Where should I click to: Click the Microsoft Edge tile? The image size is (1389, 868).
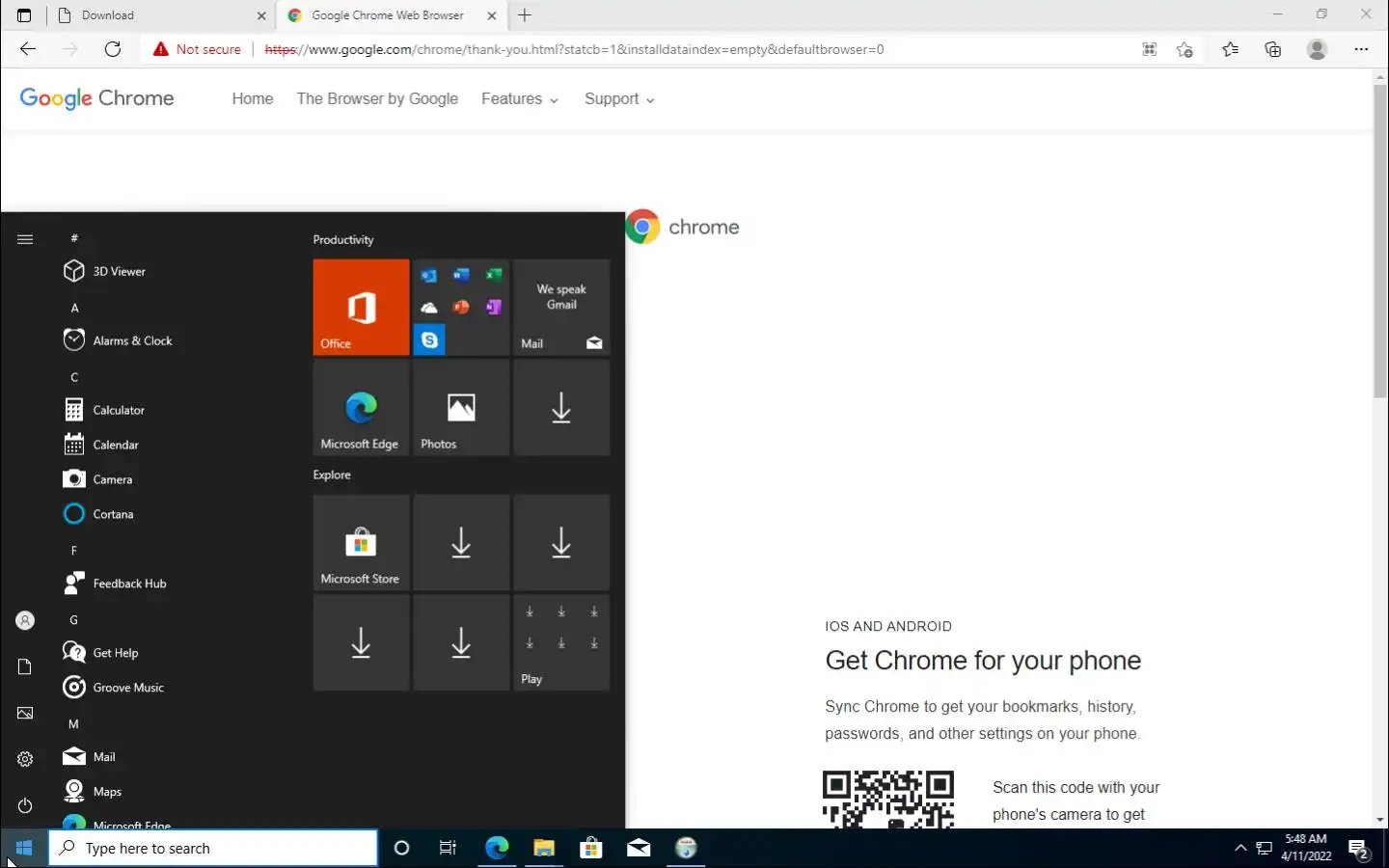pyautogui.click(x=361, y=408)
